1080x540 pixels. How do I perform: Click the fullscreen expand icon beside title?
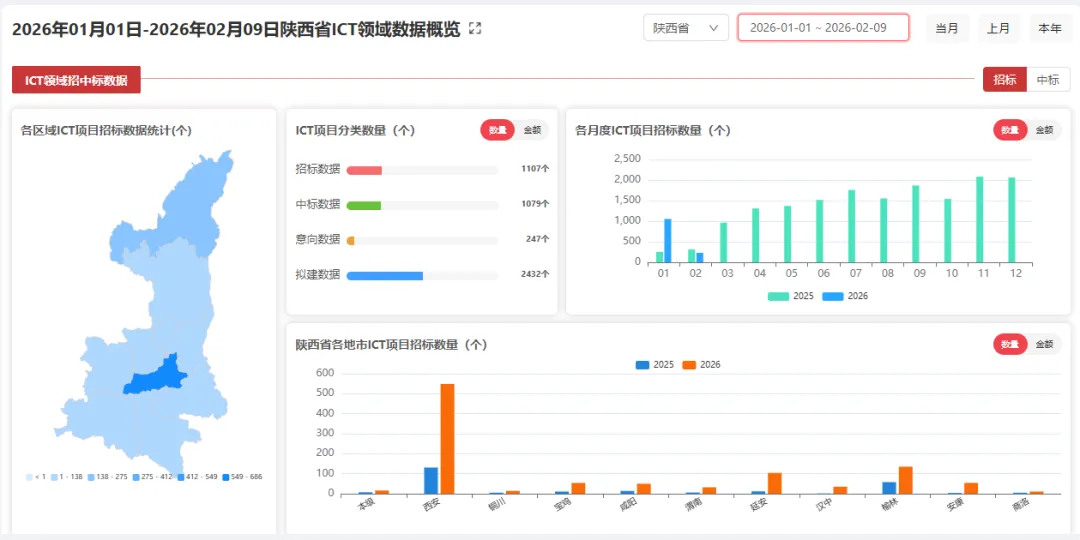(x=475, y=28)
